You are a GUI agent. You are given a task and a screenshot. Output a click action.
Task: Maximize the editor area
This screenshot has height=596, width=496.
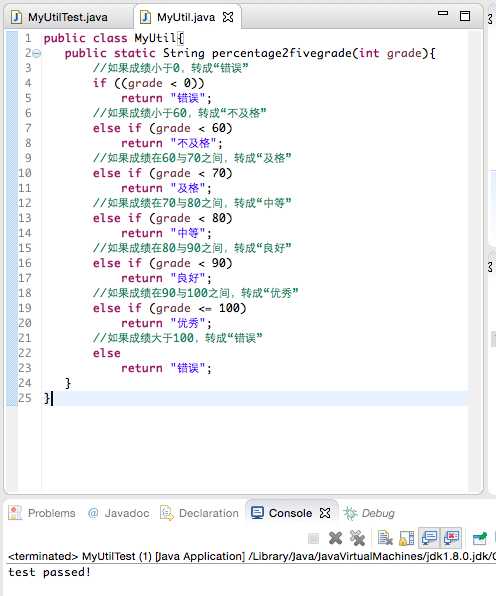click(x=465, y=16)
